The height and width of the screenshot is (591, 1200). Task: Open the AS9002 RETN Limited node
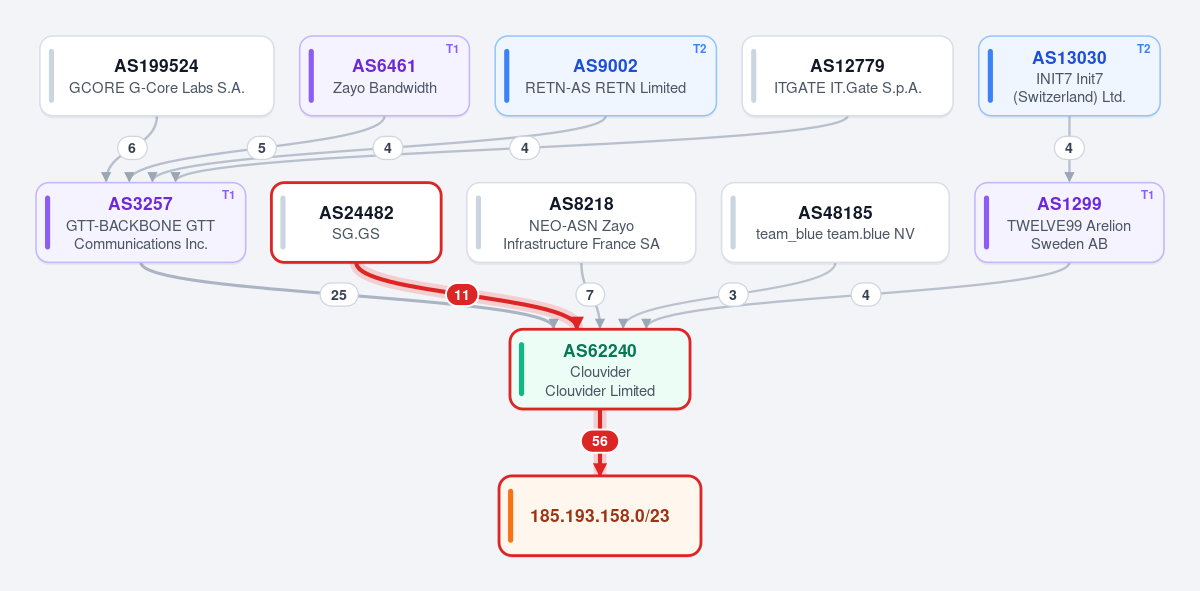(x=606, y=76)
